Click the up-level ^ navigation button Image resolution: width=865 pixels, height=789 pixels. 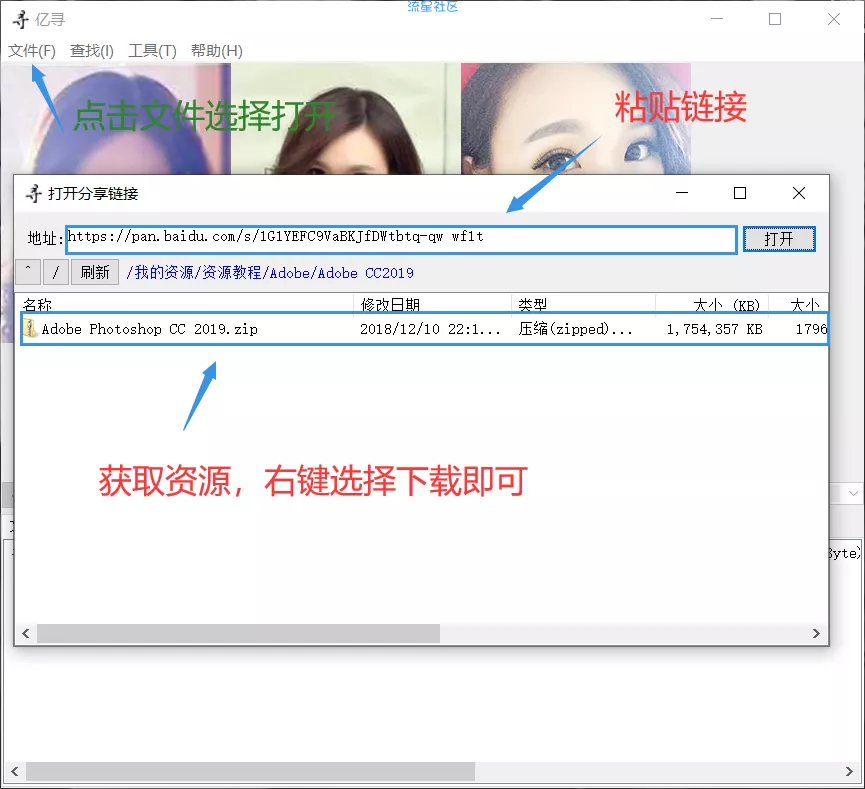pos(28,273)
